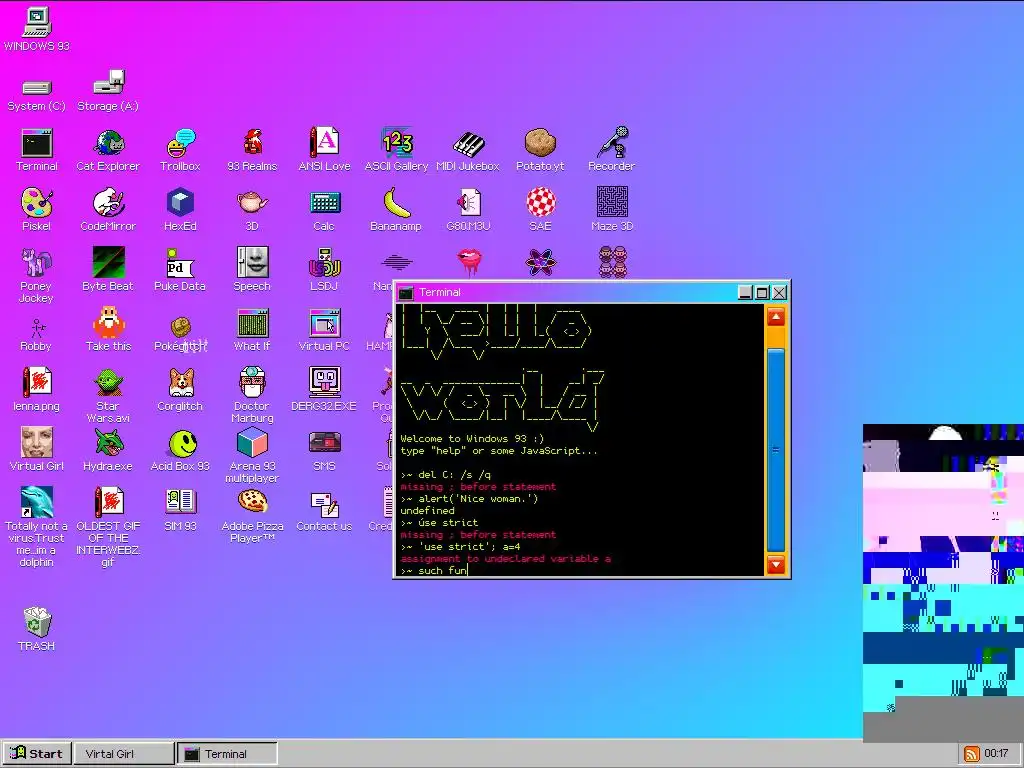Click the blue Terminal scrollbar thumb
This screenshot has width=1024, height=768.
click(x=776, y=451)
